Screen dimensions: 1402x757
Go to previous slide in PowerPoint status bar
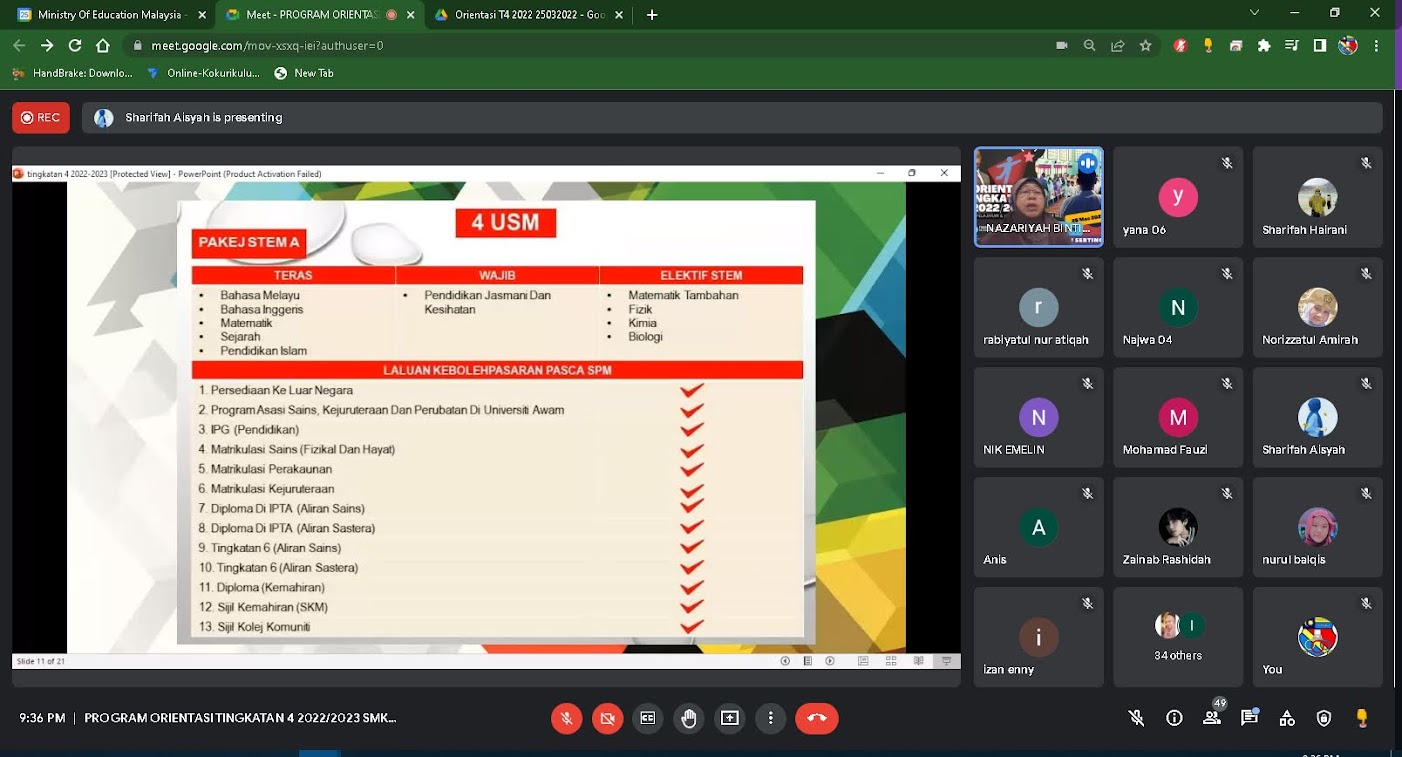pyautogui.click(x=785, y=661)
